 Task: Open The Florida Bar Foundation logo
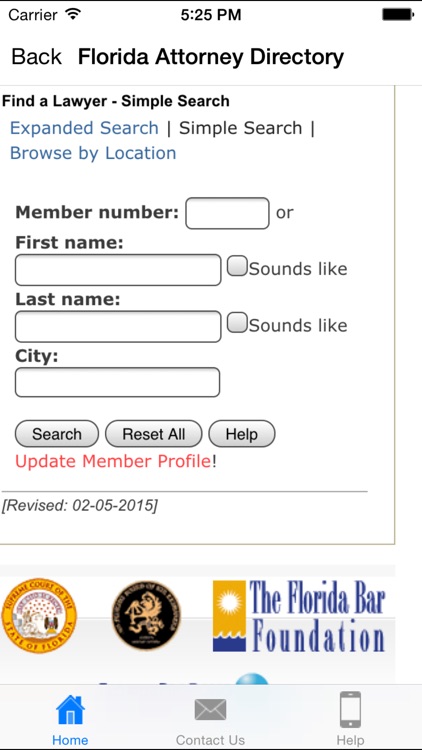click(299, 617)
